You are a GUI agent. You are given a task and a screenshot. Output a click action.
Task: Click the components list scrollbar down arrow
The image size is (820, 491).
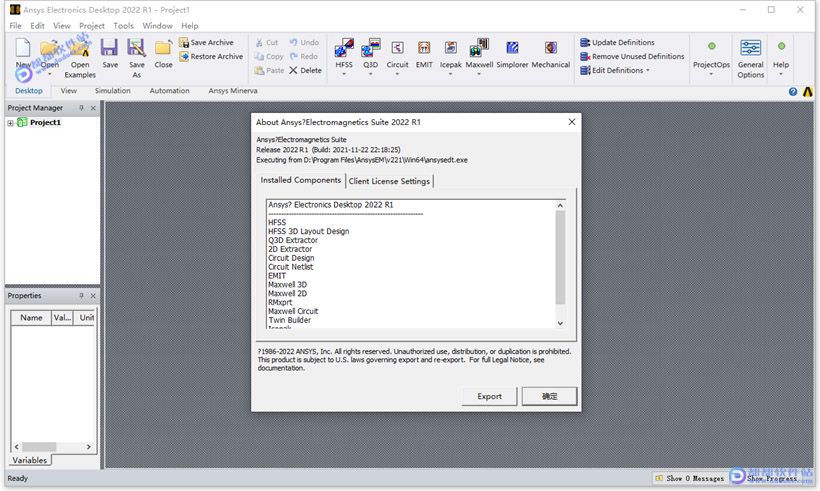[560, 323]
